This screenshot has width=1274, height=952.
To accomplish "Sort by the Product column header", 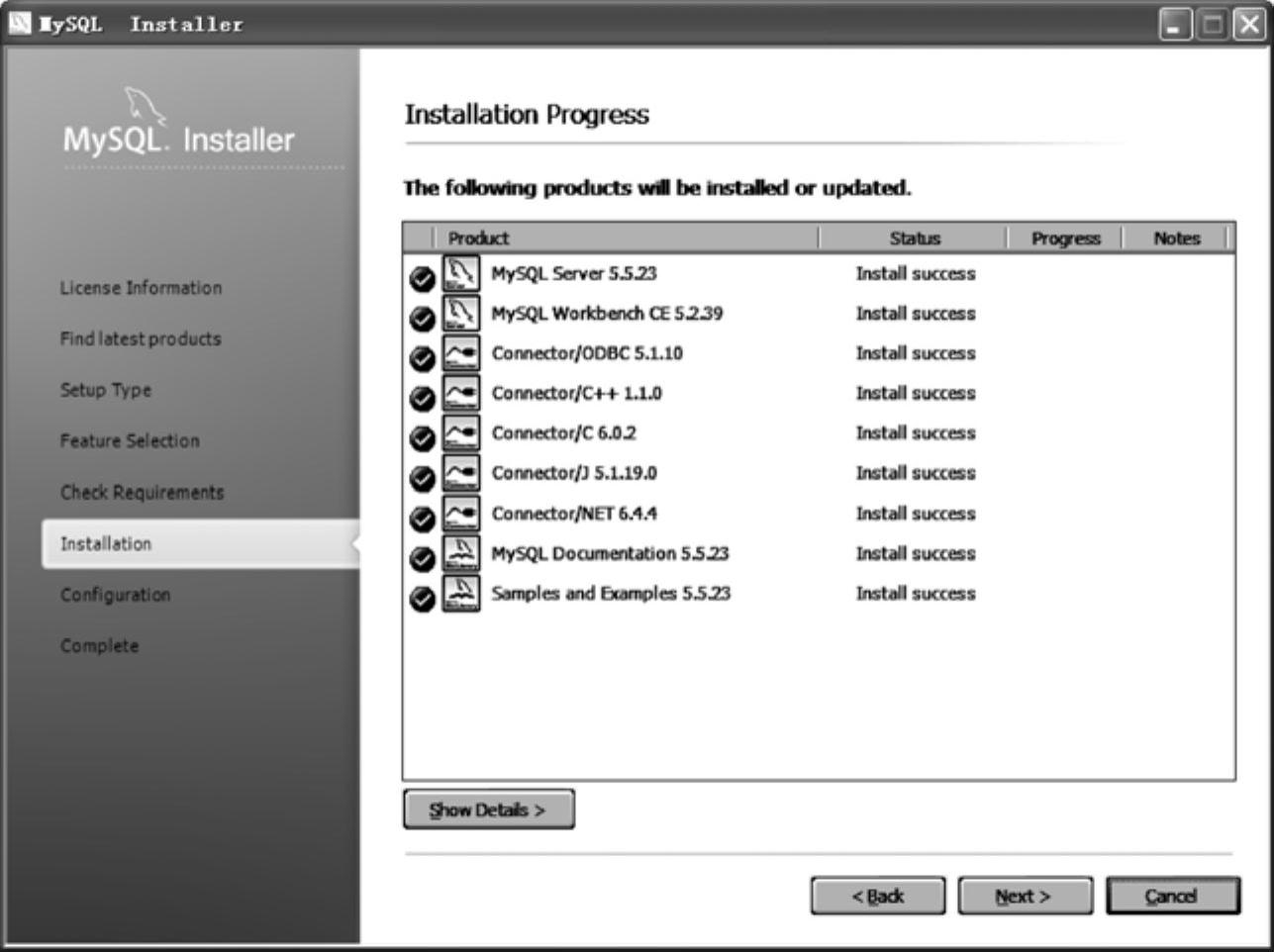I will [626, 238].
